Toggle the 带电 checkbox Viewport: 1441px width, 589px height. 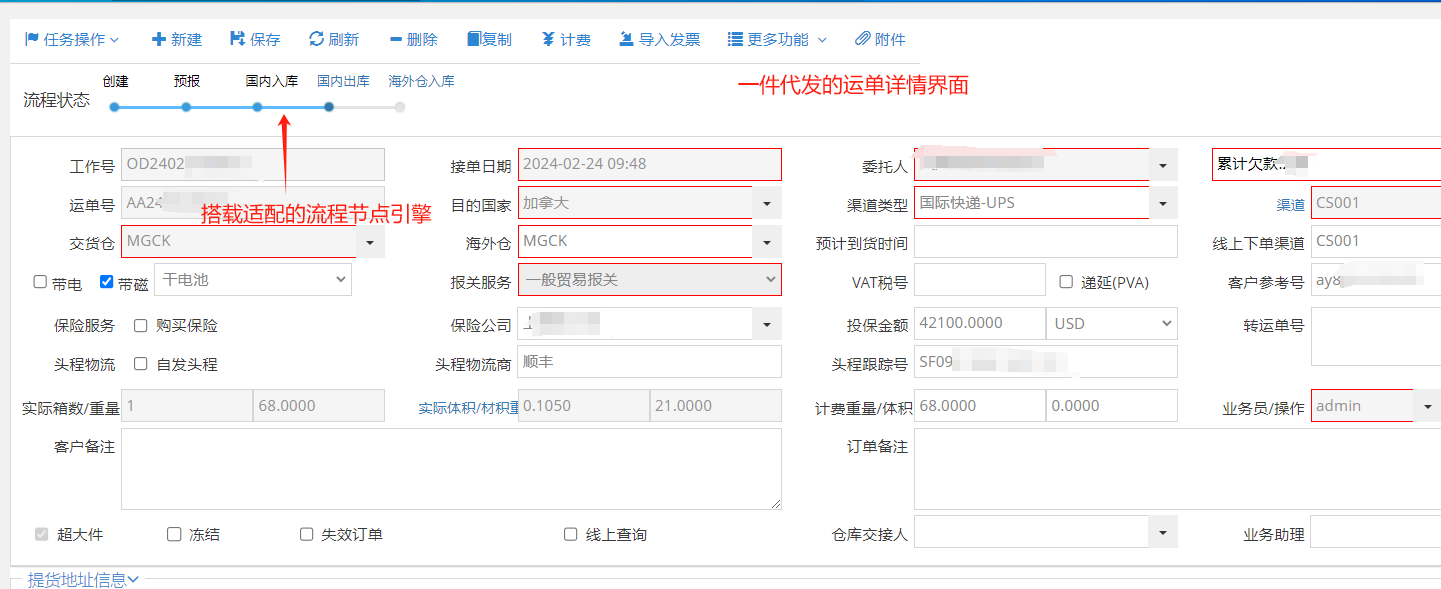41,282
